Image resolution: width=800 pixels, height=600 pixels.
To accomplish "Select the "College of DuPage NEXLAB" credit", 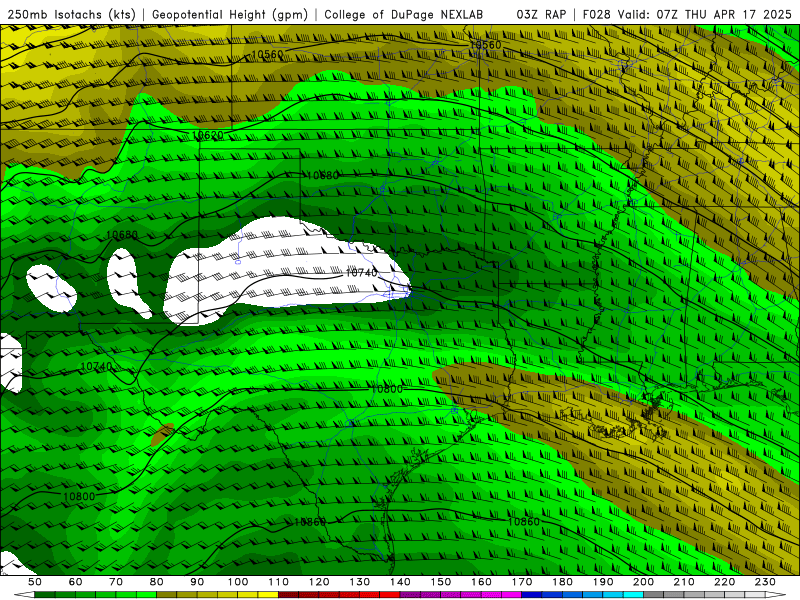I will [x=404, y=15].
